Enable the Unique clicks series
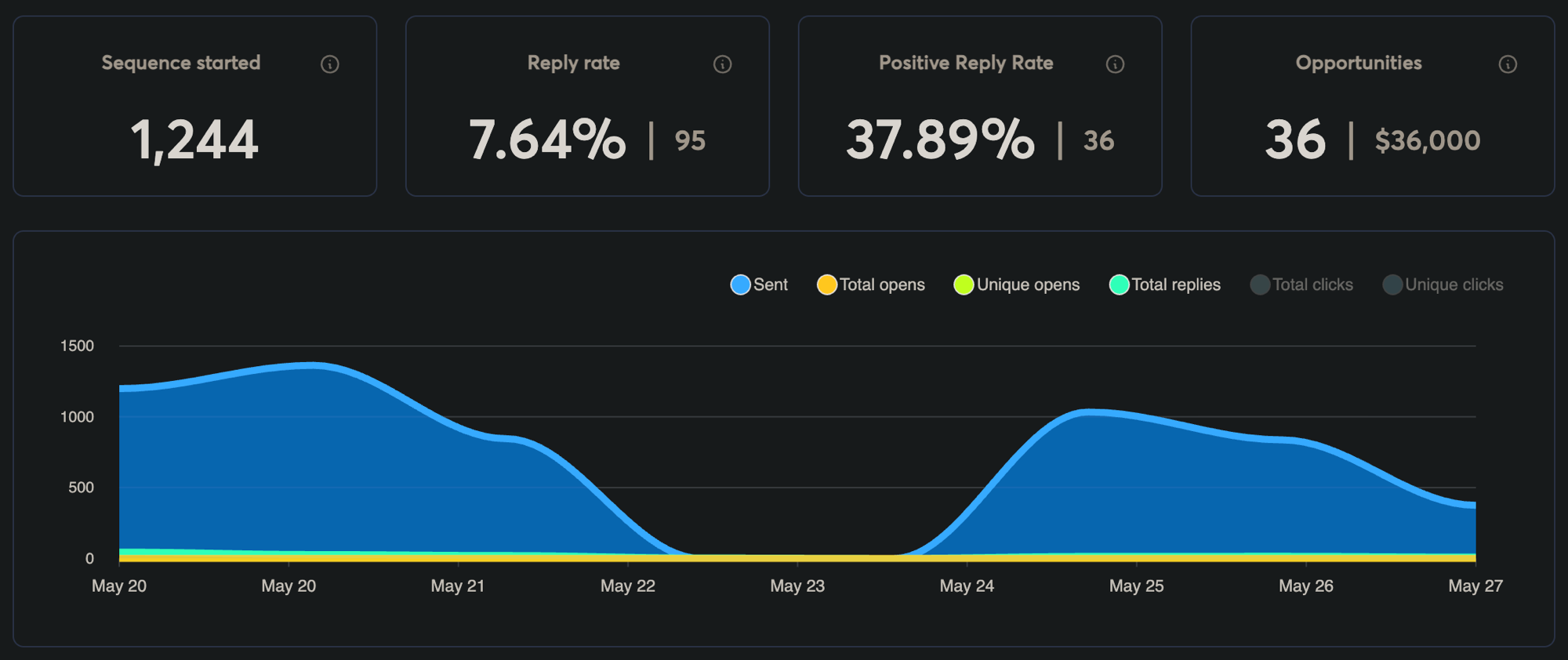This screenshot has height=660, width=1568. point(1443,285)
